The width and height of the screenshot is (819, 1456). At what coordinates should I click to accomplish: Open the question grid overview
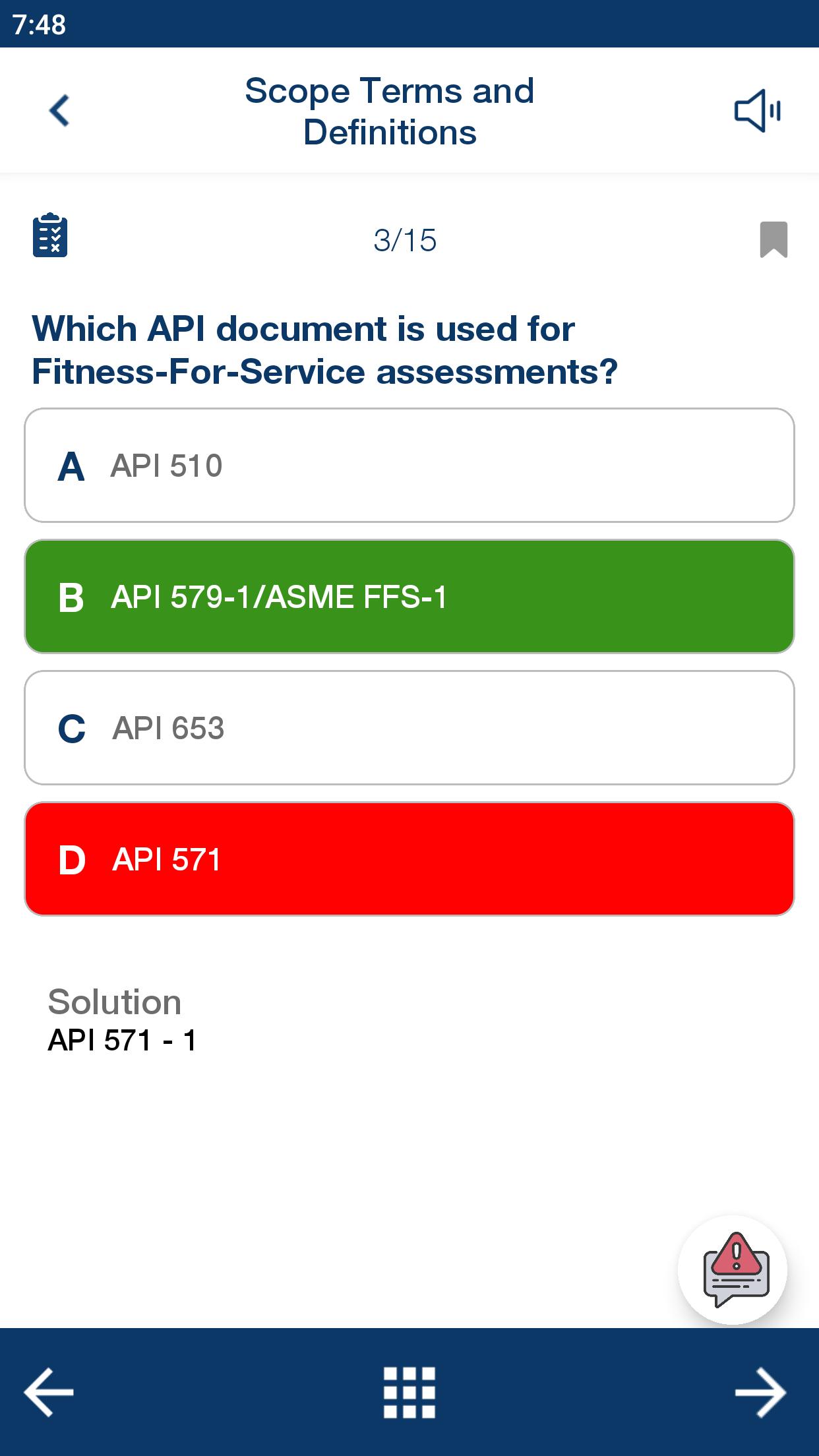tap(409, 1392)
